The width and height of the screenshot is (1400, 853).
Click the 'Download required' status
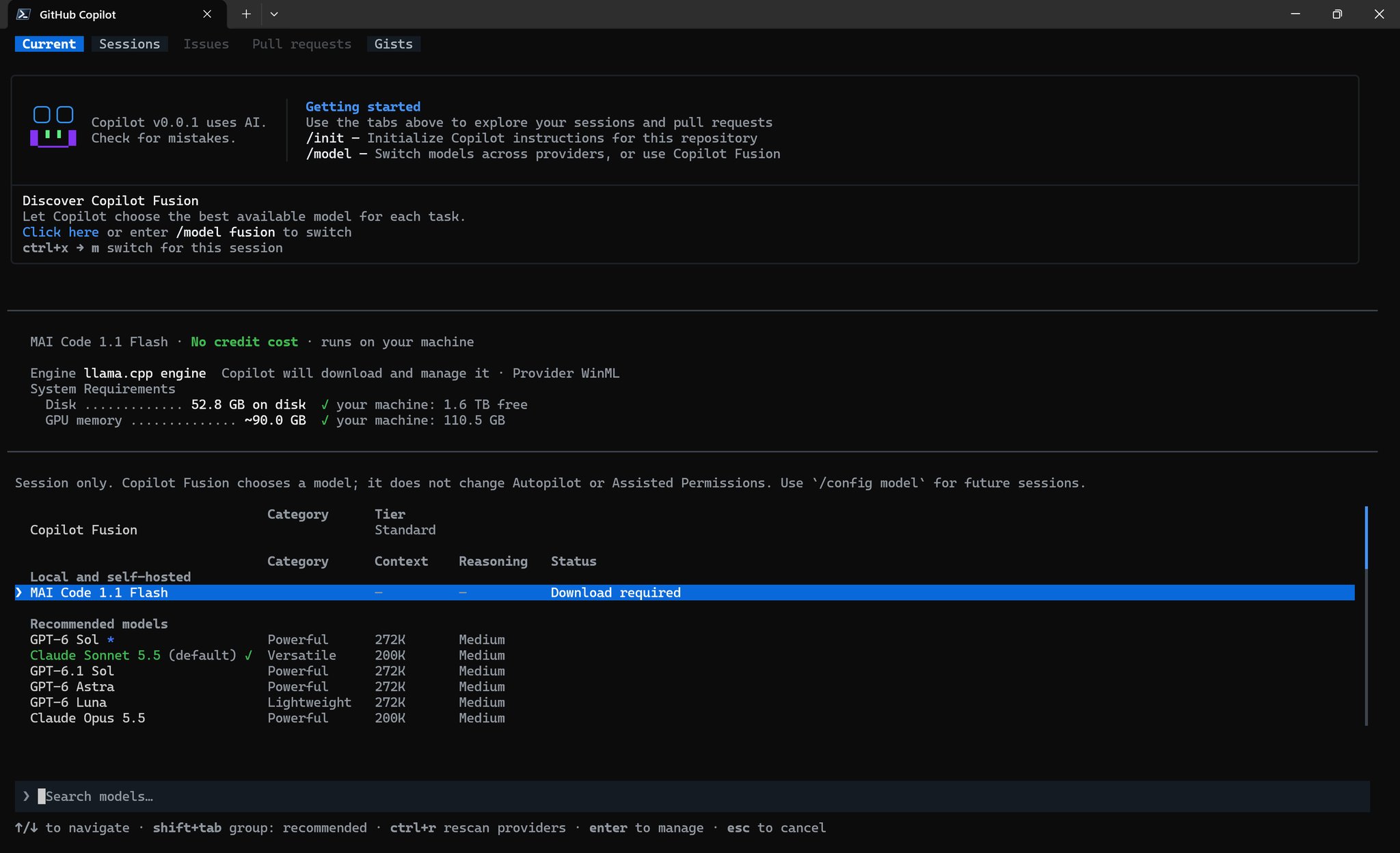(616, 593)
